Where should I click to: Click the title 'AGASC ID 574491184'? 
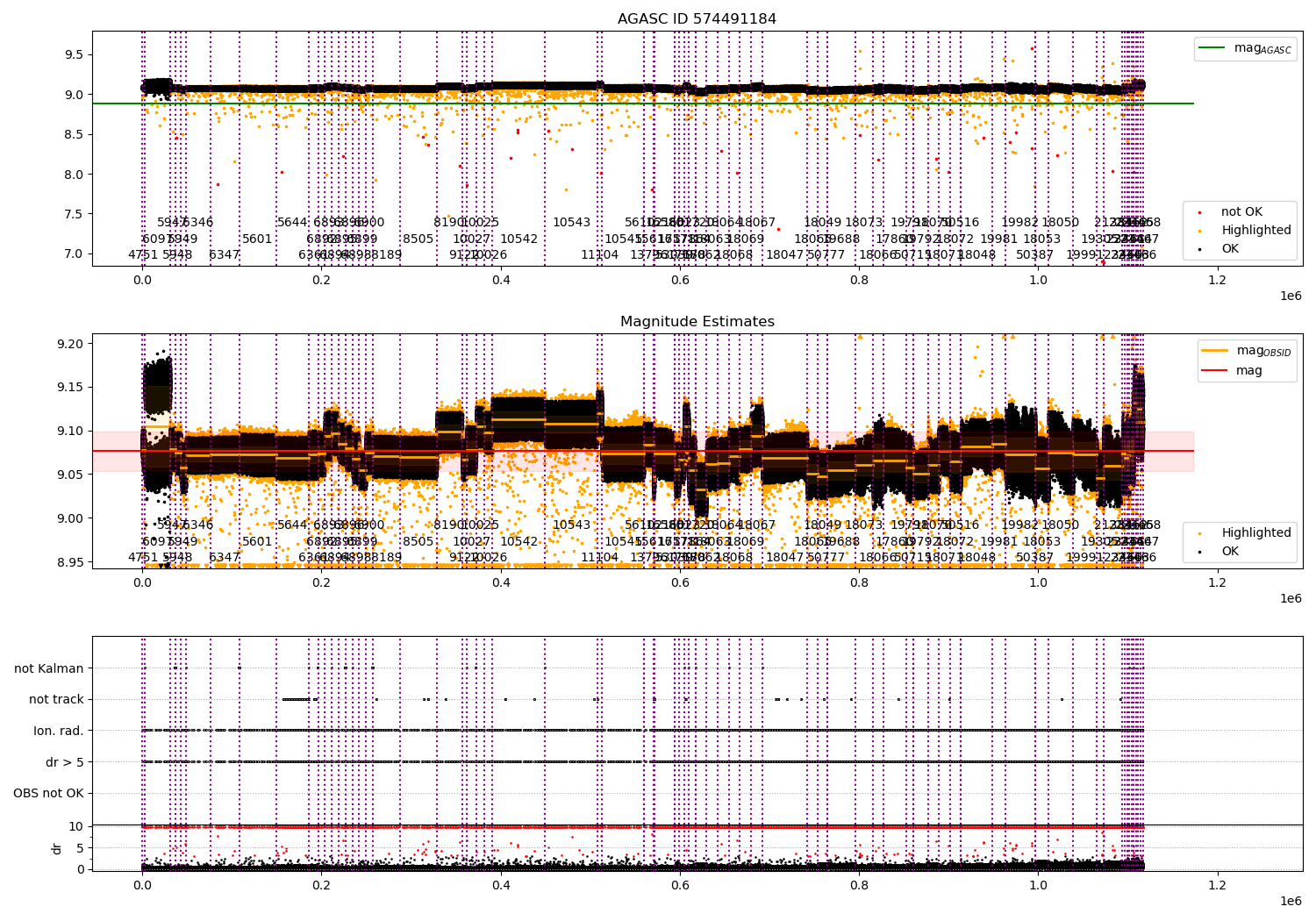[697, 19]
